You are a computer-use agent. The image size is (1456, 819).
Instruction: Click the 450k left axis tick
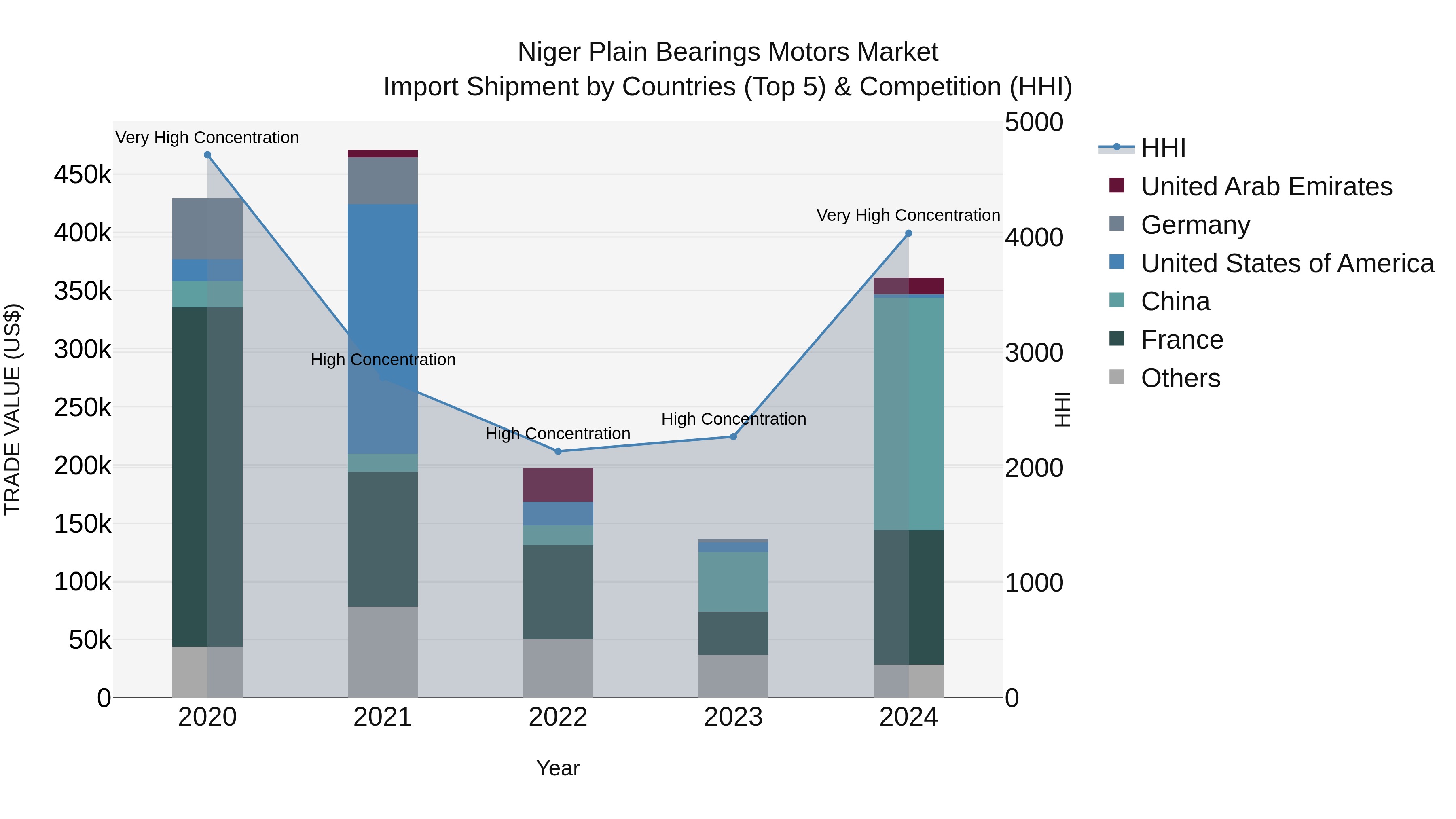click(x=83, y=175)
